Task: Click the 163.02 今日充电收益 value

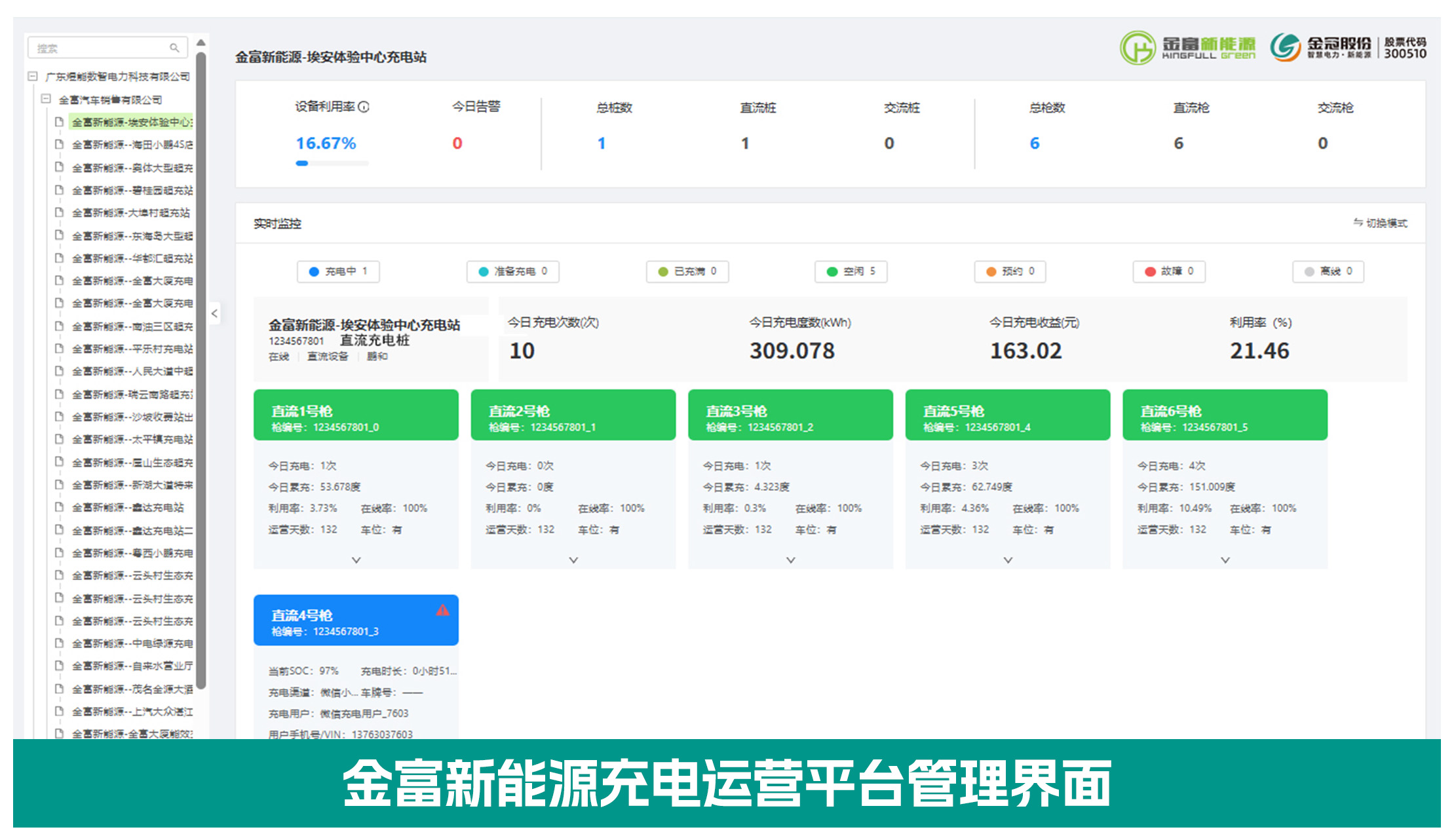Action: [x=1025, y=351]
